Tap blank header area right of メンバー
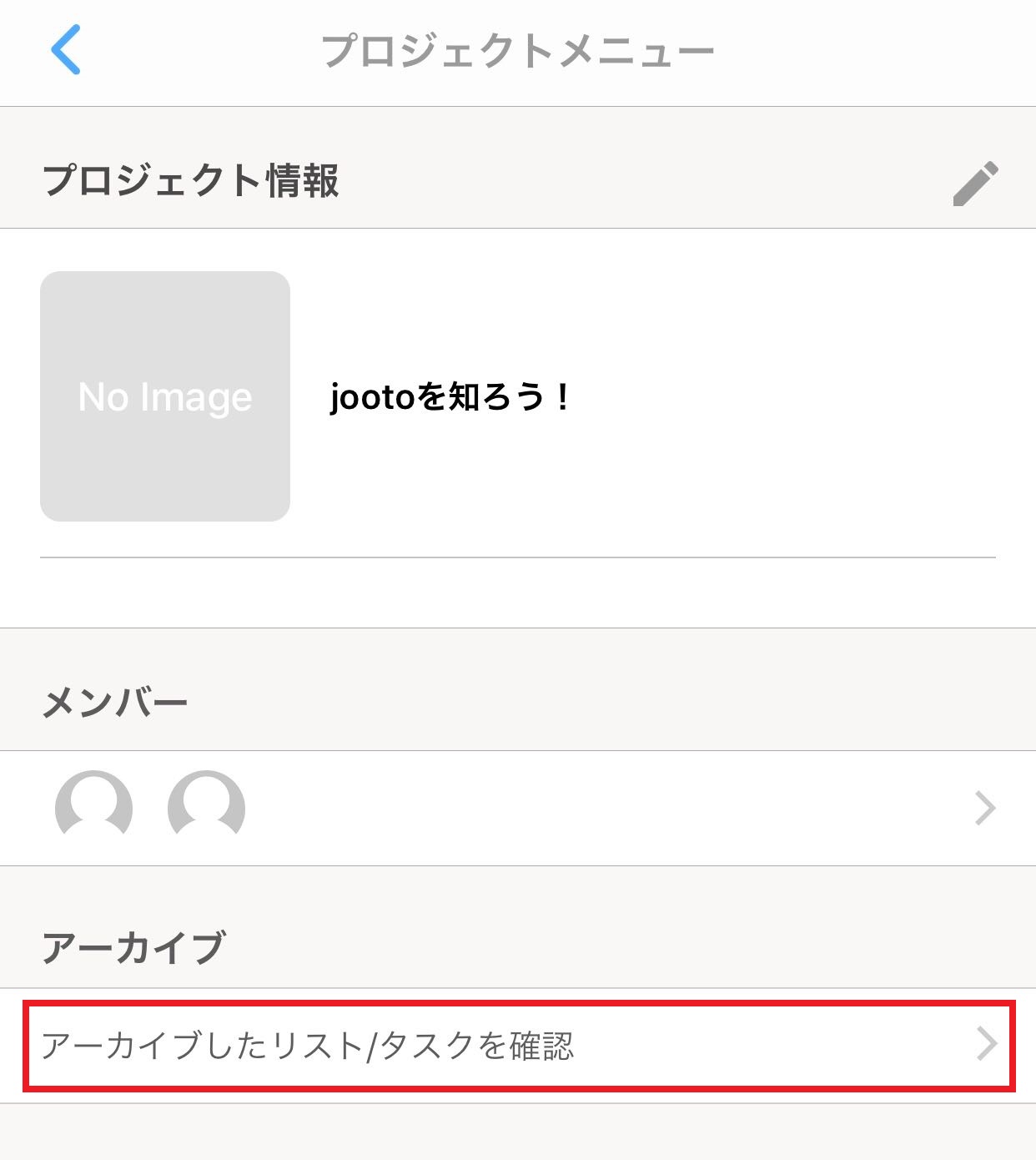The width and height of the screenshot is (1036, 1160). 584,703
